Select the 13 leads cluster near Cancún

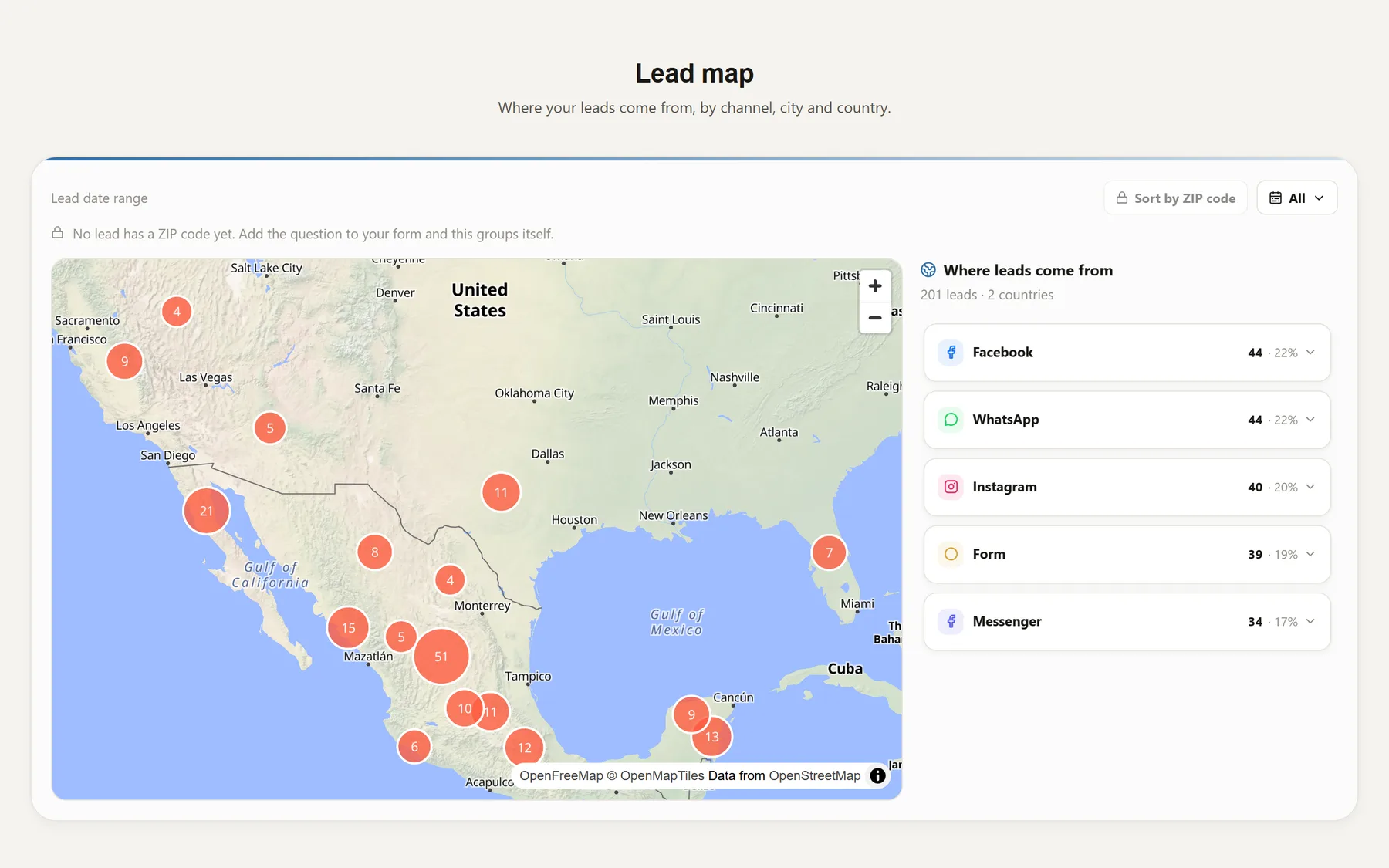pyautogui.click(x=712, y=737)
